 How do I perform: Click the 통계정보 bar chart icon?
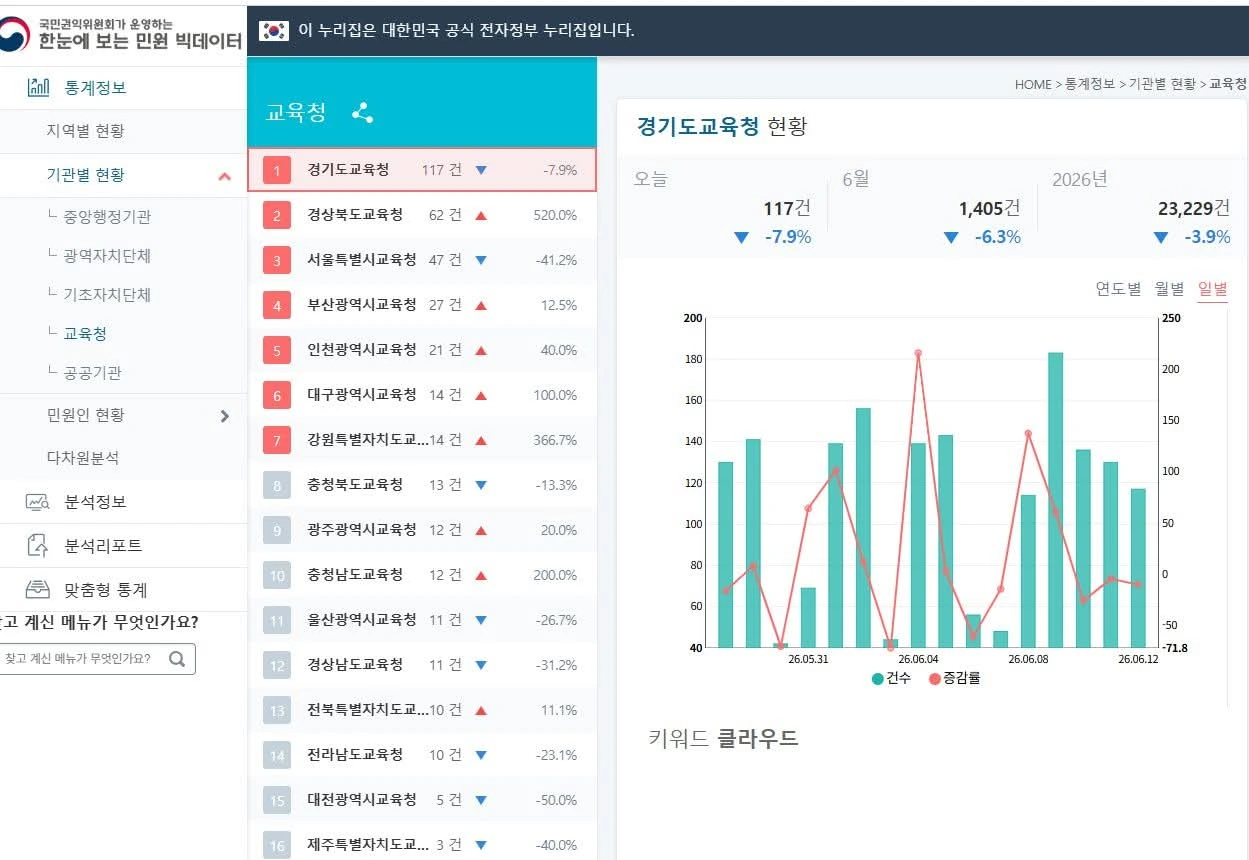(38, 87)
